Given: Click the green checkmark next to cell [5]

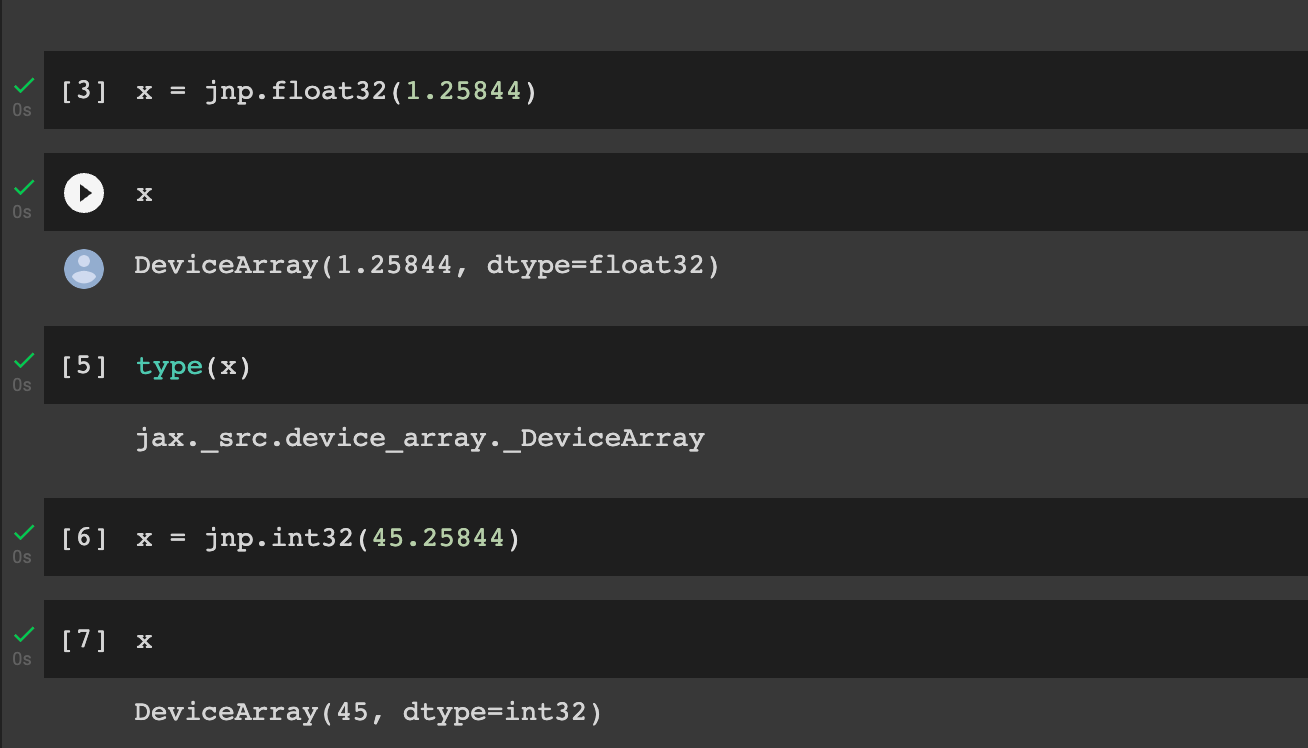Looking at the screenshot, I should [x=23, y=359].
